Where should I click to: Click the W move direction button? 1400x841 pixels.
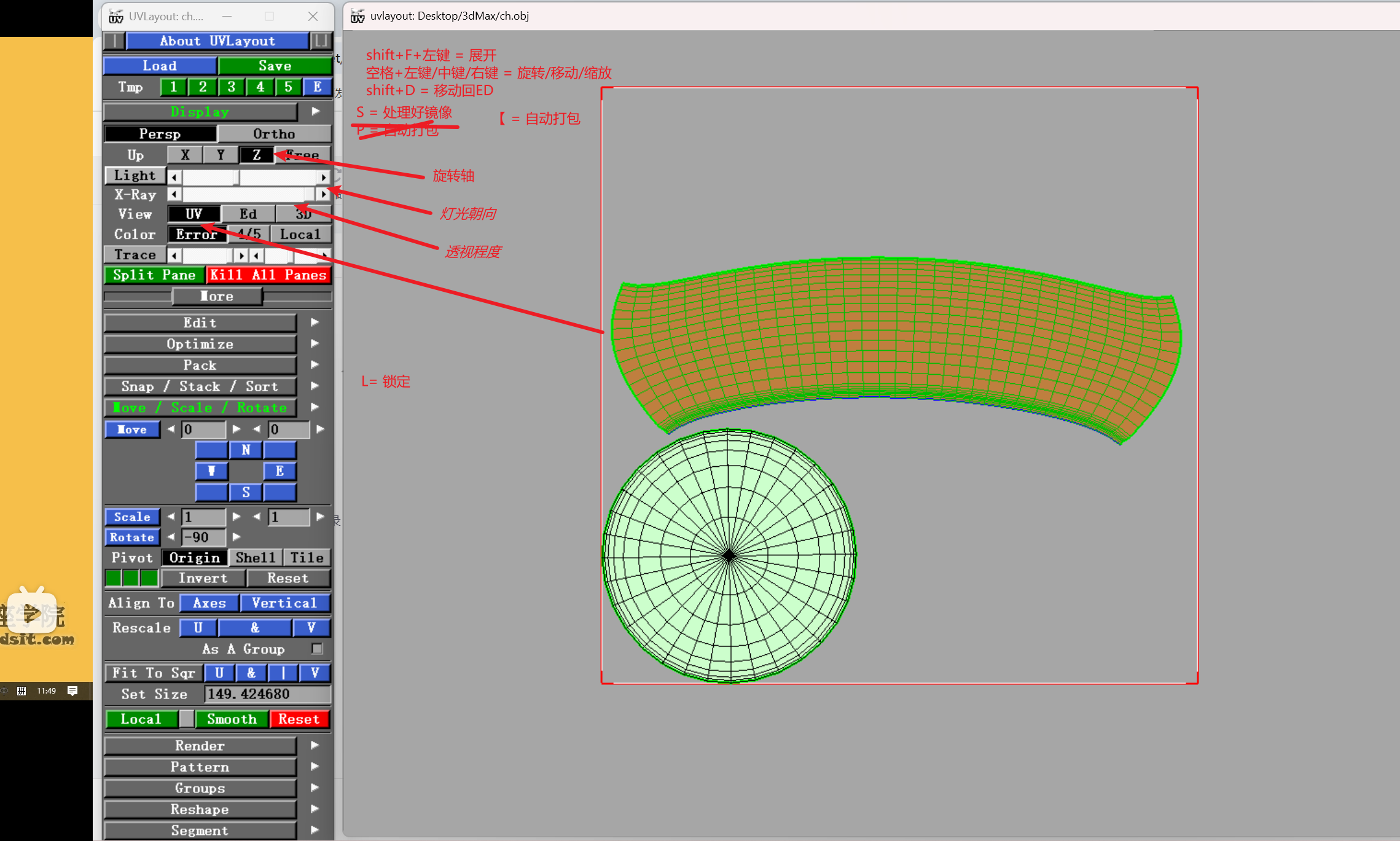point(211,471)
